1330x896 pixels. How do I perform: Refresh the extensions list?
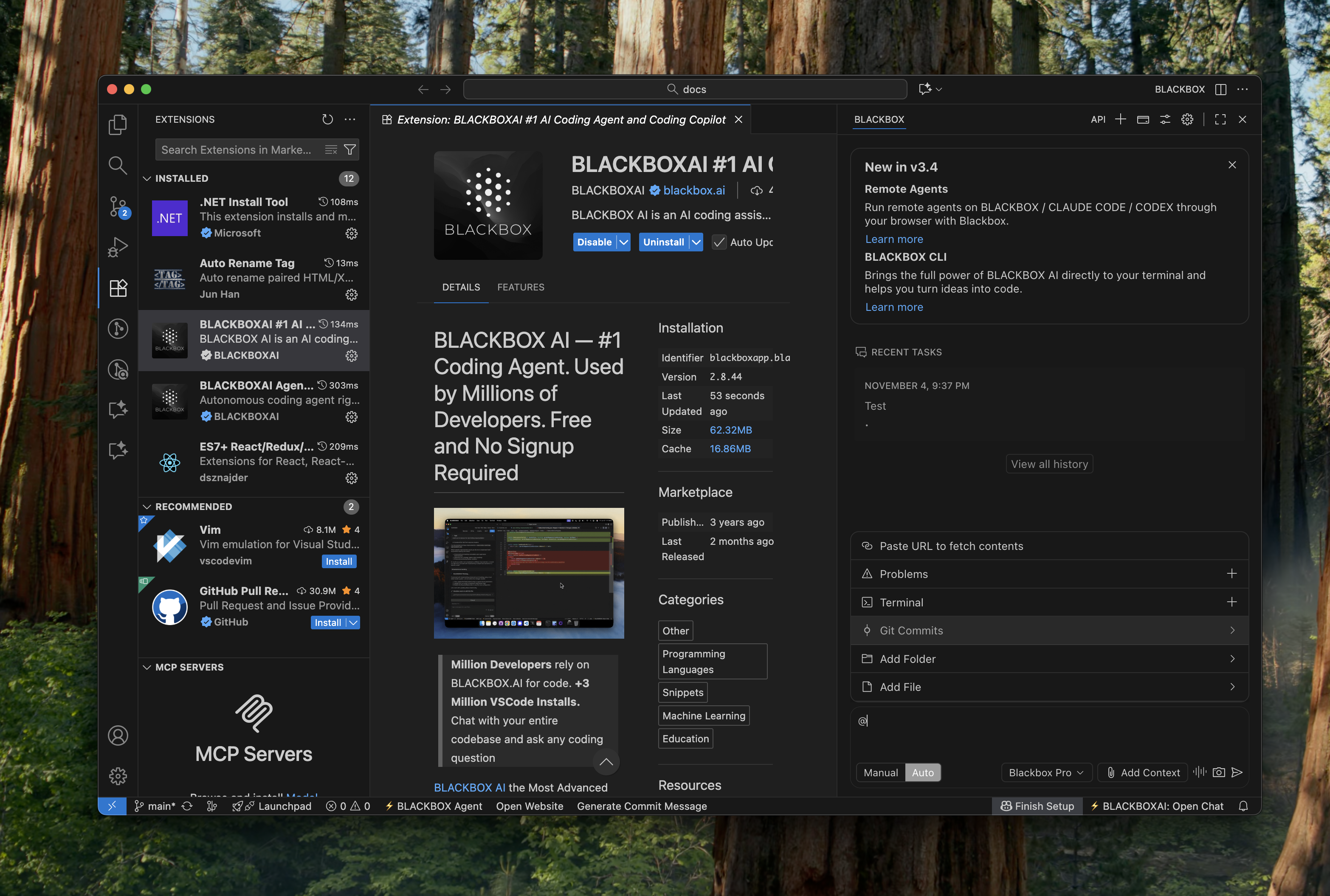pos(327,119)
